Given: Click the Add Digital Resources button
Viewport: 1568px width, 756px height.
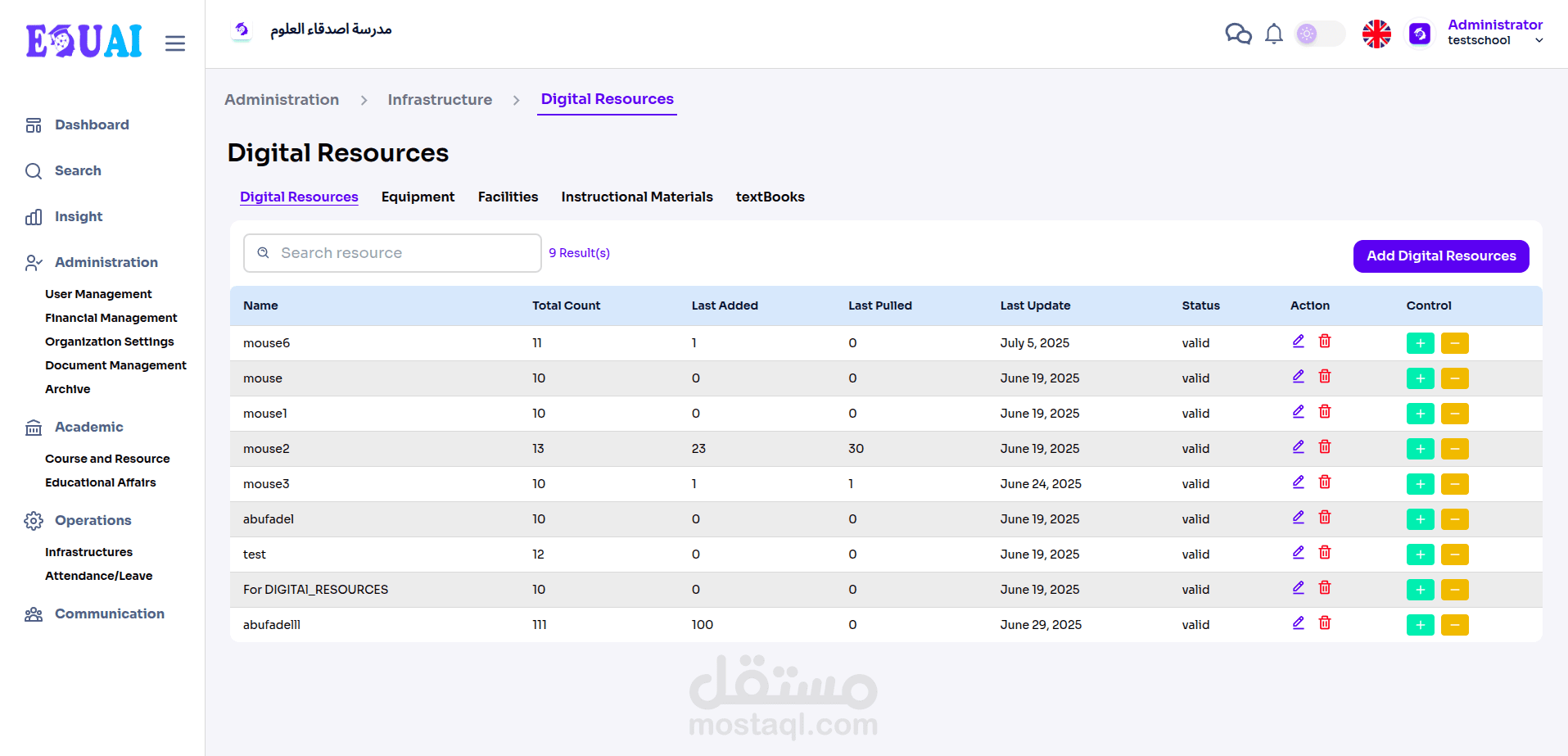Looking at the screenshot, I should pos(1440,256).
